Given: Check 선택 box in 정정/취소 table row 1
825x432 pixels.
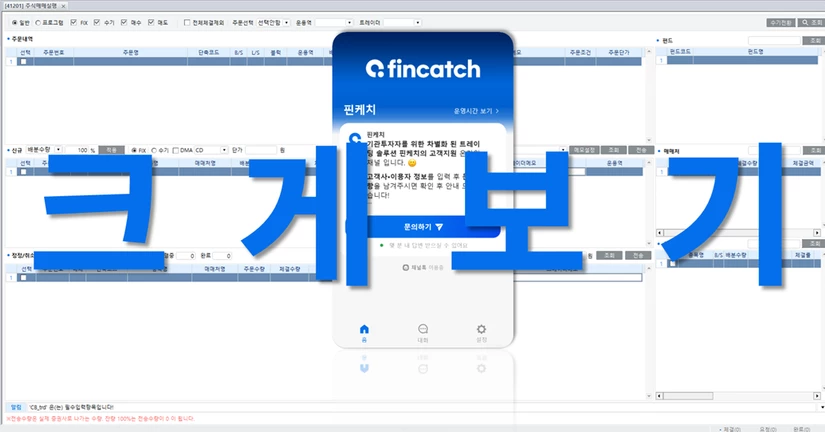Looking at the screenshot, I should coord(23,277).
